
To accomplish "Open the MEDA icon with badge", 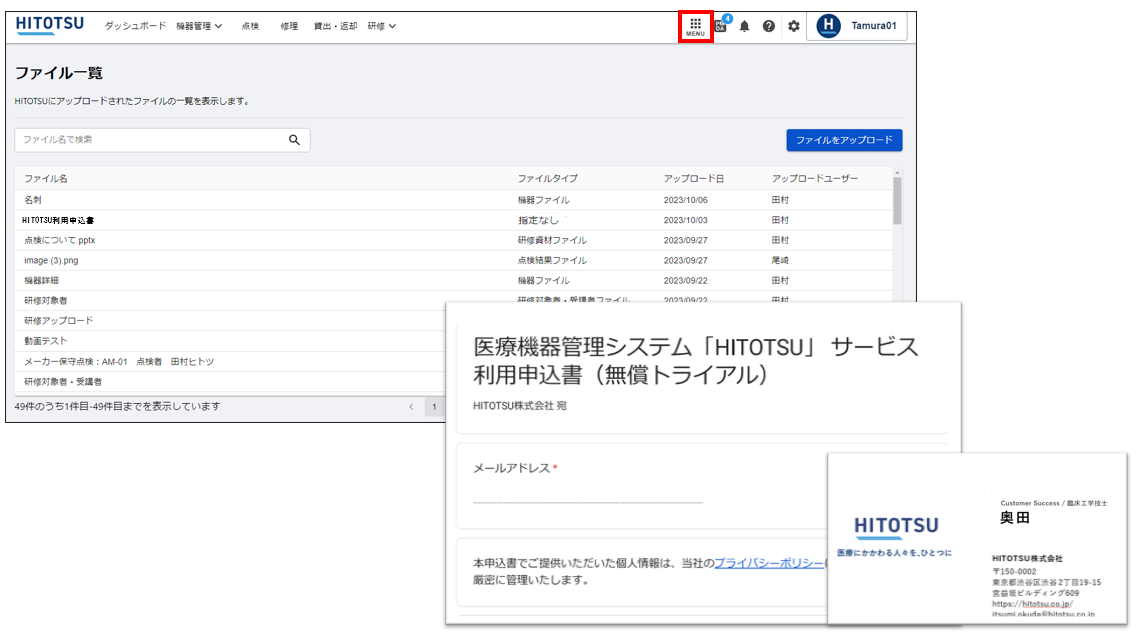I will click(x=722, y=25).
